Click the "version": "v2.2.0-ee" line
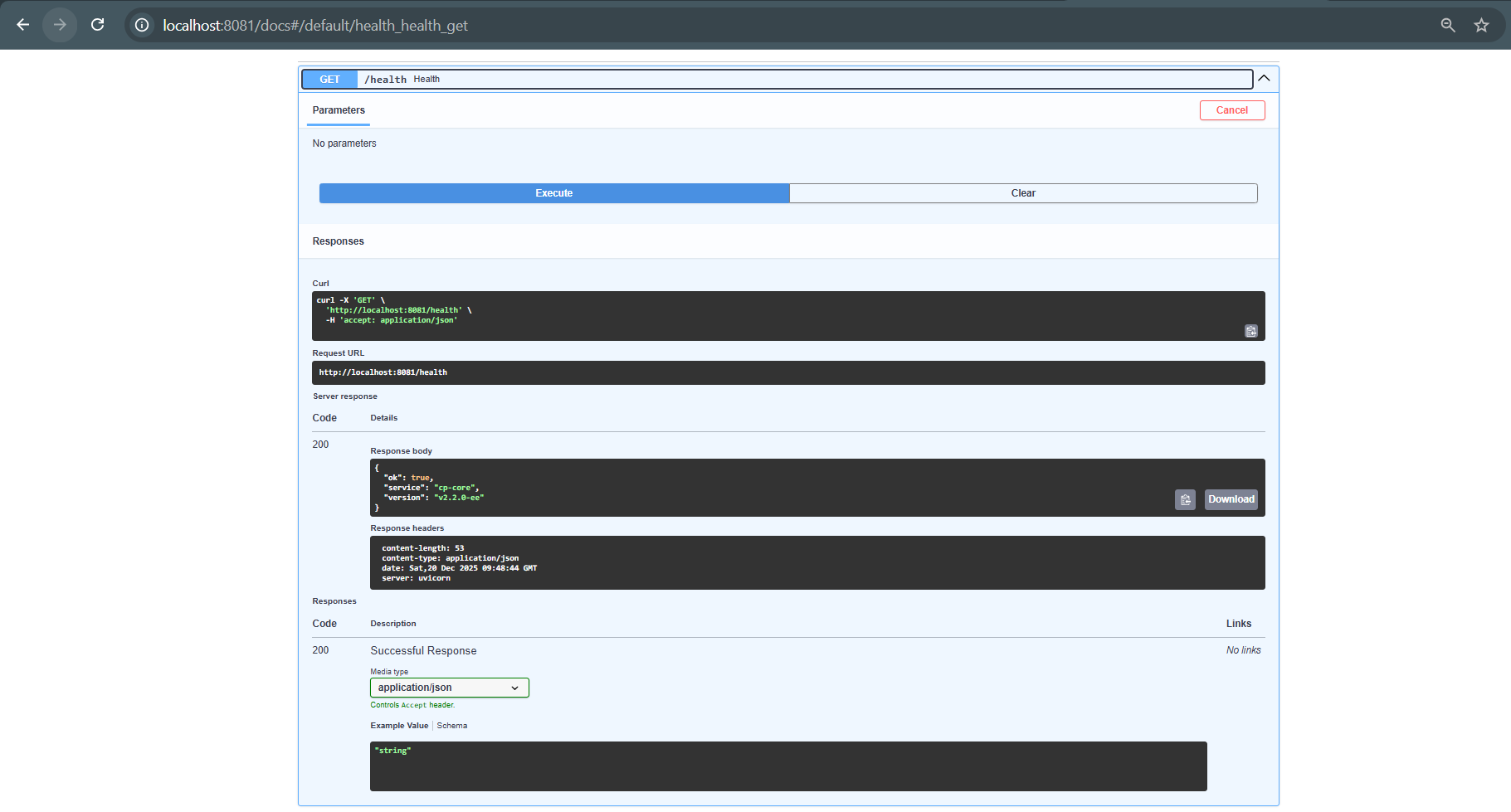The height and width of the screenshot is (812, 1511). point(434,498)
